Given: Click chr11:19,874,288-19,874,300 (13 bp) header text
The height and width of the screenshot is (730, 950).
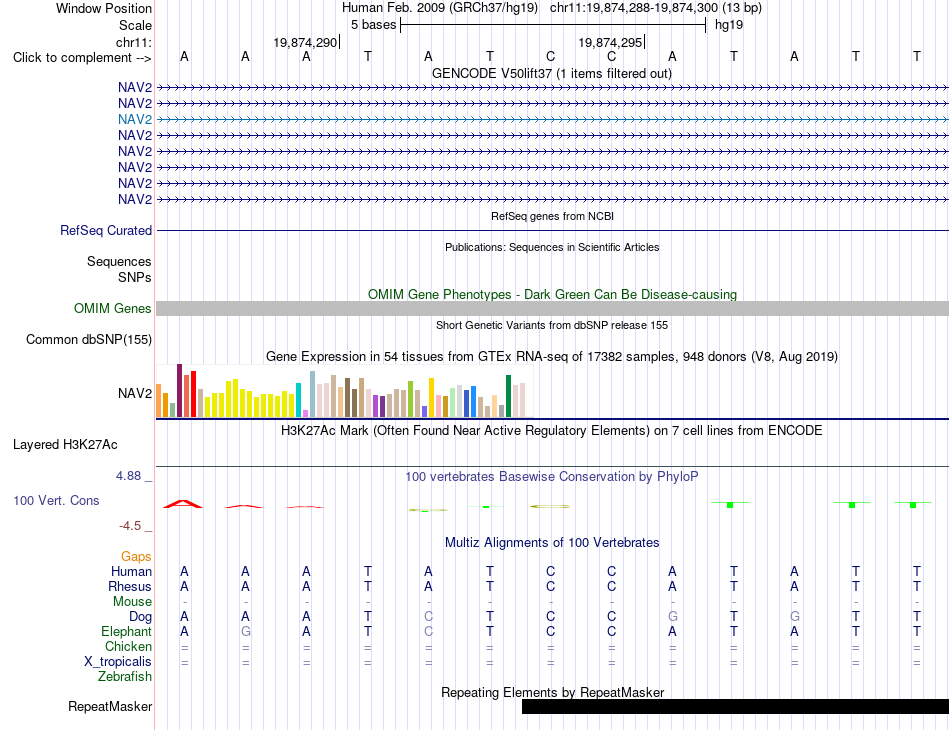Looking at the screenshot, I should pyautogui.click(x=656, y=8).
